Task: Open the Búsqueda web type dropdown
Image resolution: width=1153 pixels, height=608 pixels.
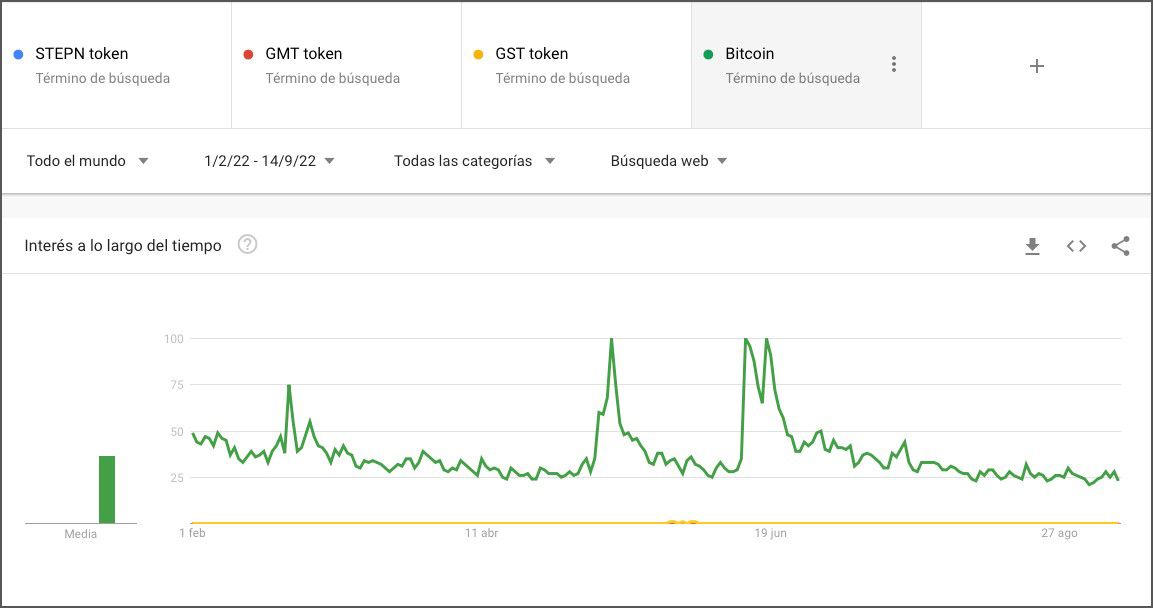Action: pyautogui.click(x=667, y=160)
